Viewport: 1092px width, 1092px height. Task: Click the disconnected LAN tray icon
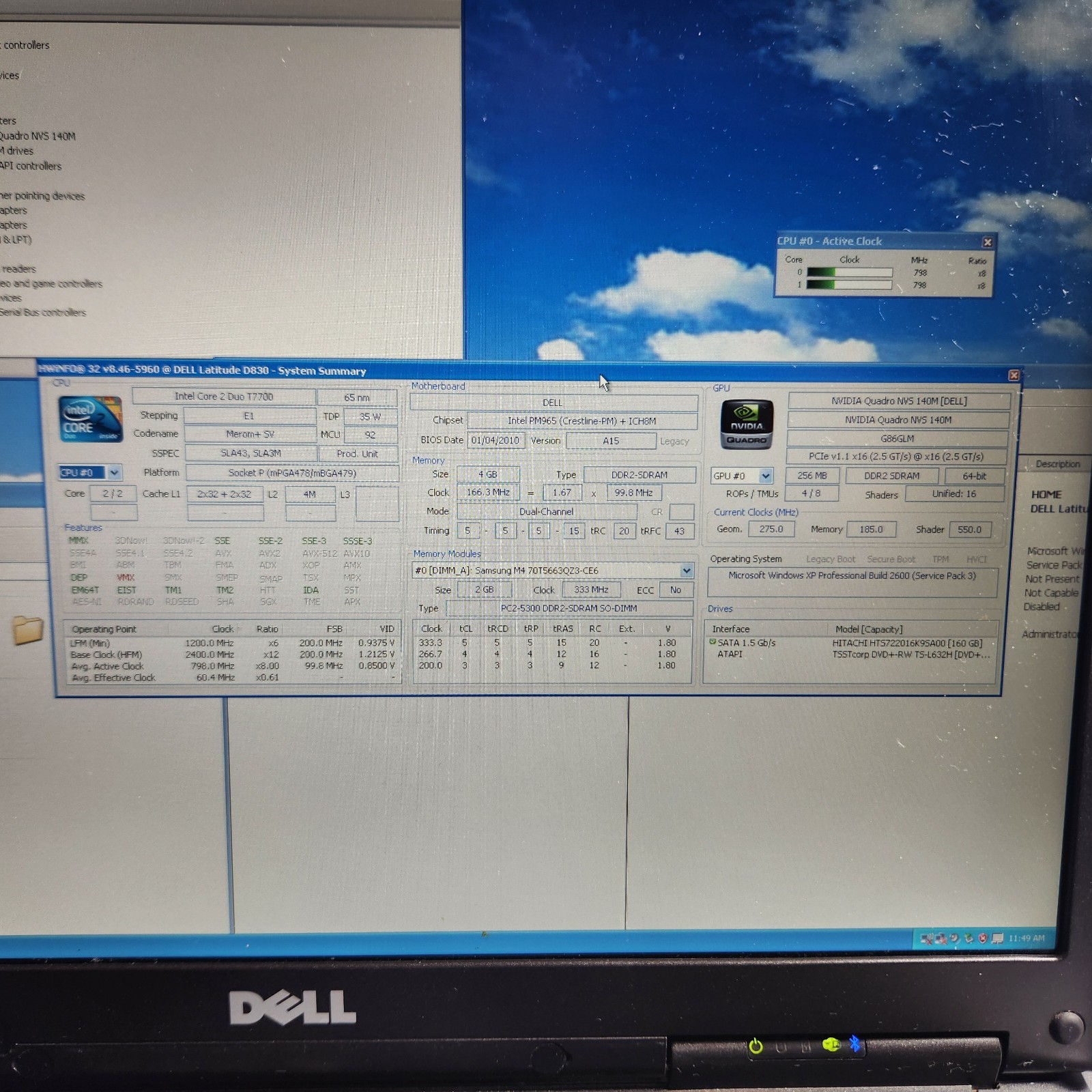pyautogui.click(x=940, y=939)
